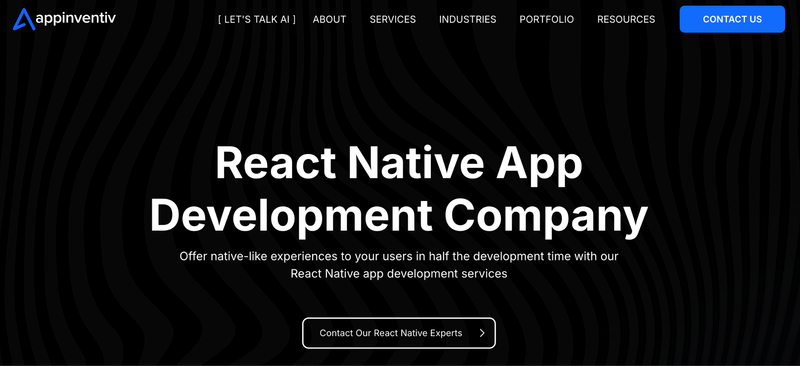
Task: Go to the PORTFOLIO page
Action: (546, 19)
